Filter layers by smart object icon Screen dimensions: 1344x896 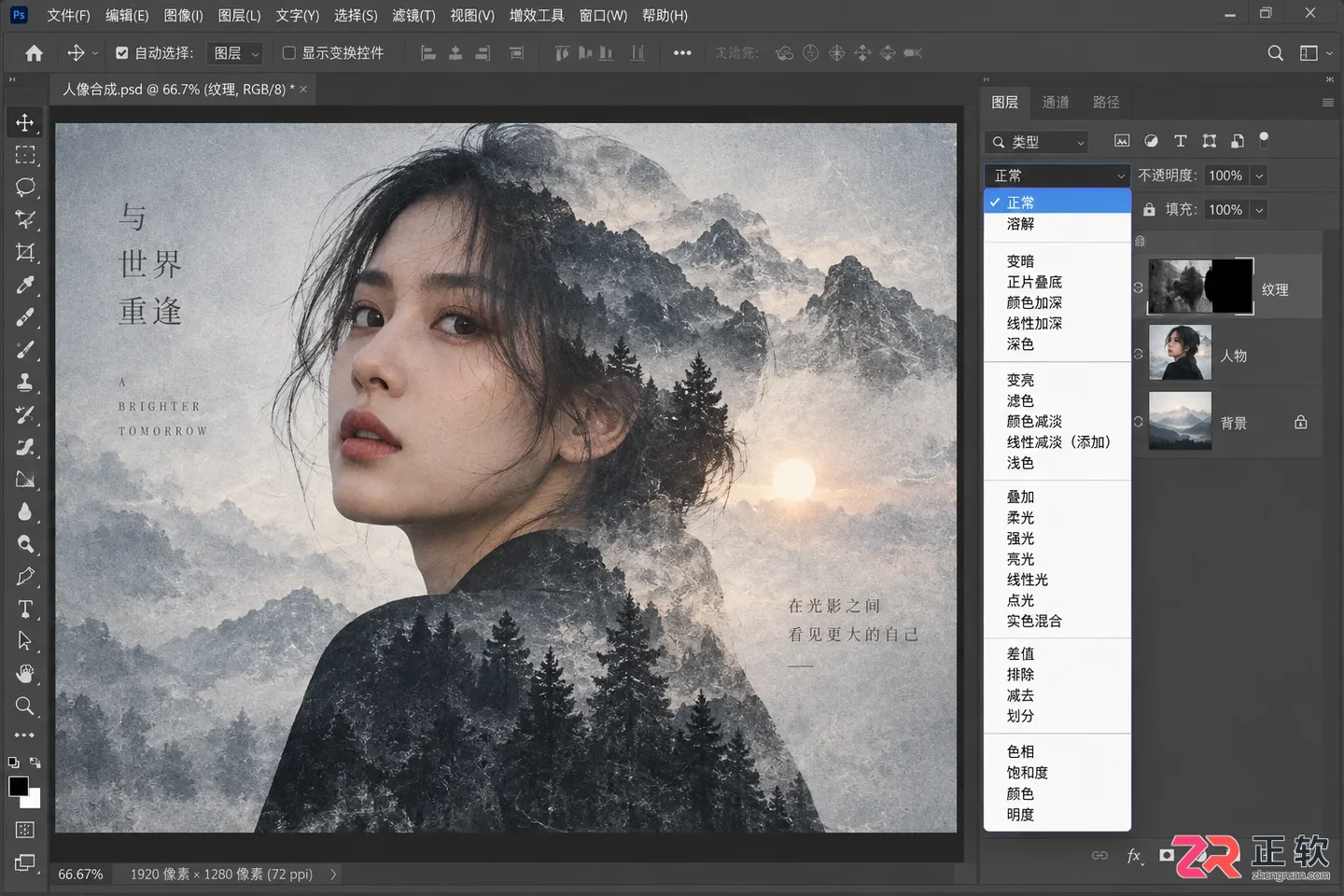pos(1238,141)
